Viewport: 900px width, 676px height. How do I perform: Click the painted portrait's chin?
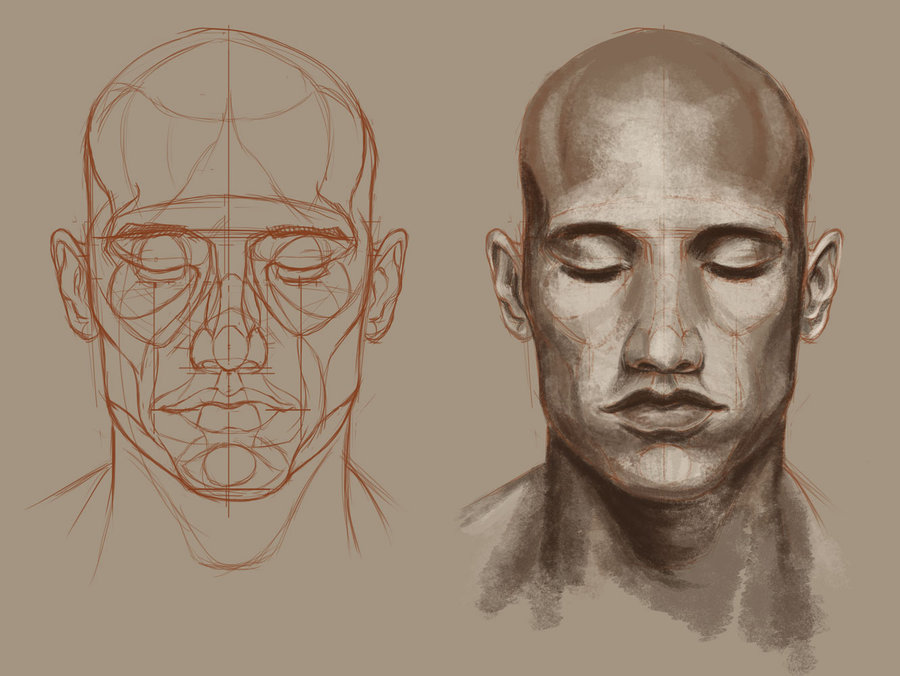tap(665, 468)
